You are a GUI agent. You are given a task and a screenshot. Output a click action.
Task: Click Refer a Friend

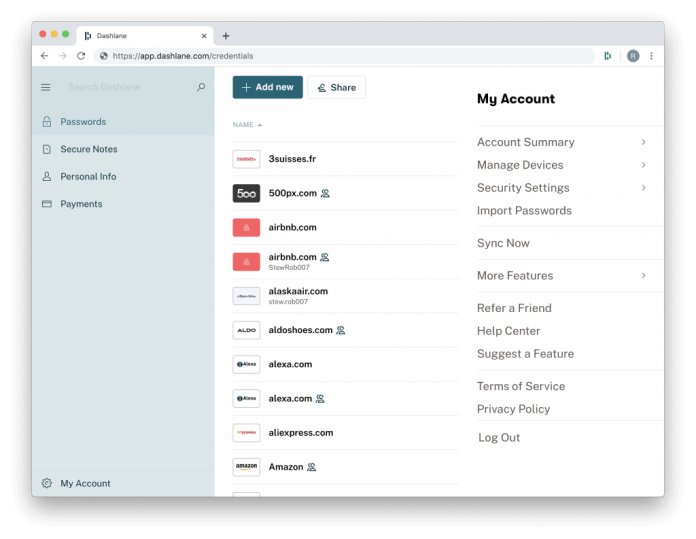pyautogui.click(x=514, y=308)
